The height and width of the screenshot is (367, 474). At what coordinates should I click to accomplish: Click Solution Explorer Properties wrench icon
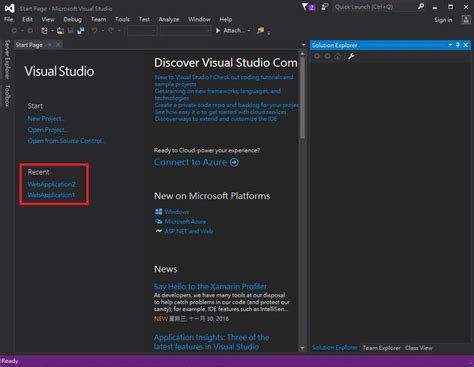[351, 56]
